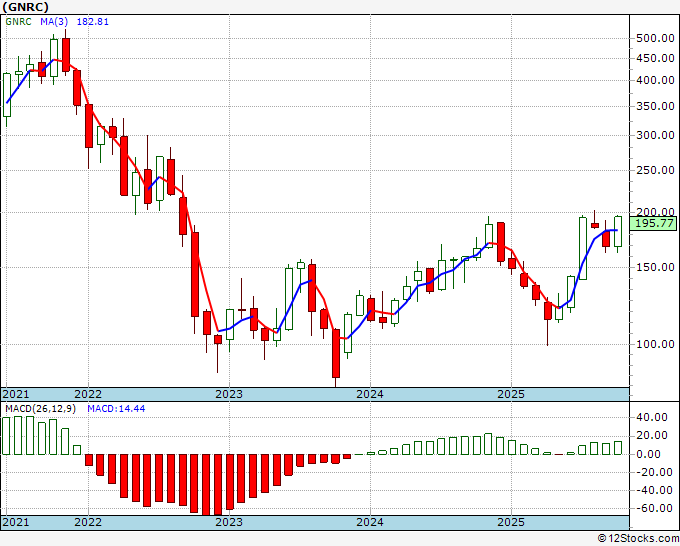Click the 2021 marker on MACD timeline

[16, 522]
